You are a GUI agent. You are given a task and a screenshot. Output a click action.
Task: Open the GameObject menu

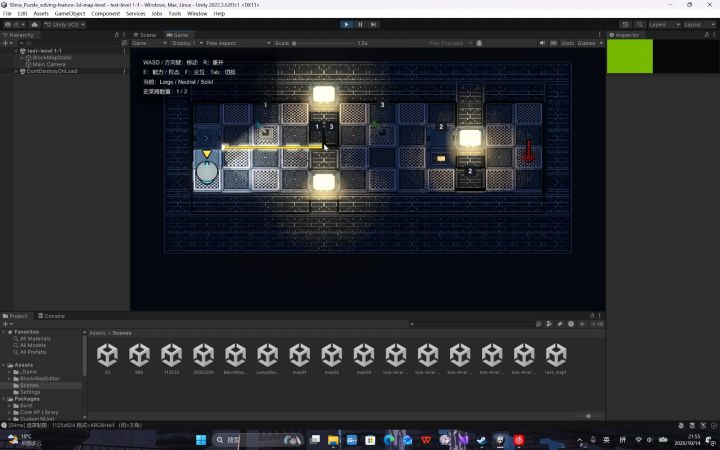point(70,14)
